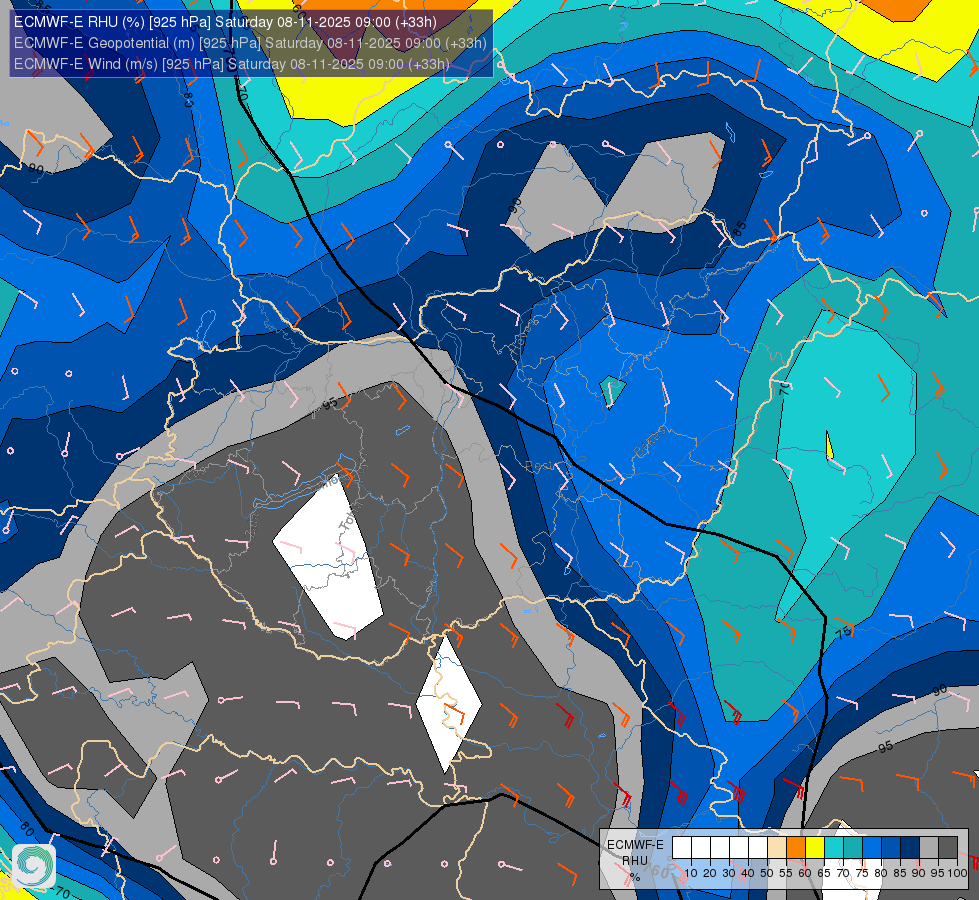Select the ECMWF-E Wind (m/s) title line
Image resolution: width=979 pixels, height=900 pixels.
click(x=232, y=64)
